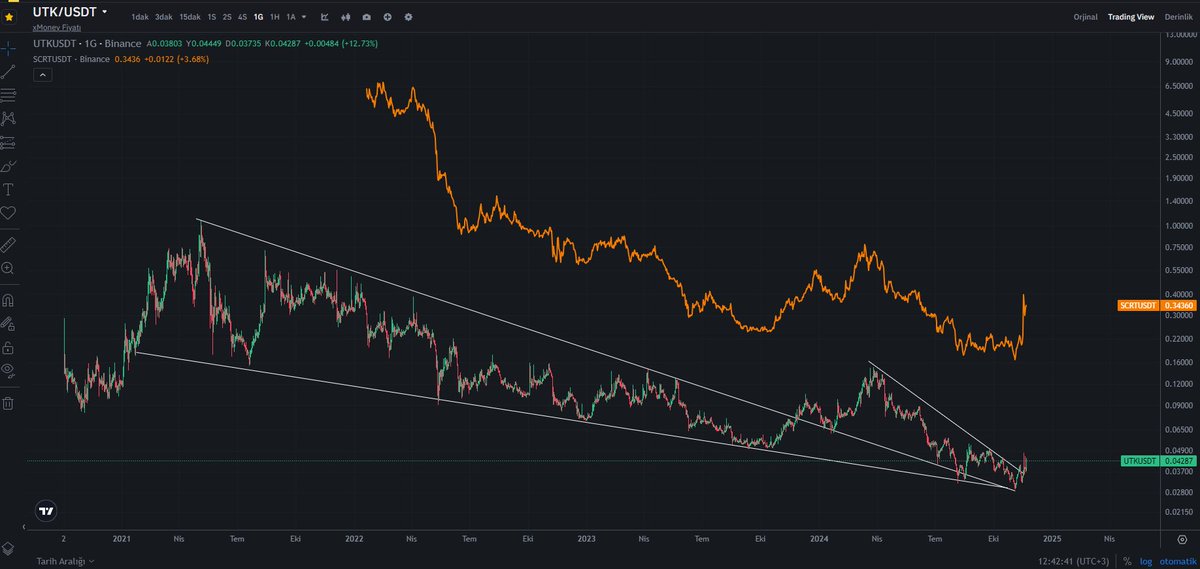
Task: Open the Derinlik depth tab
Action: click(x=1179, y=17)
